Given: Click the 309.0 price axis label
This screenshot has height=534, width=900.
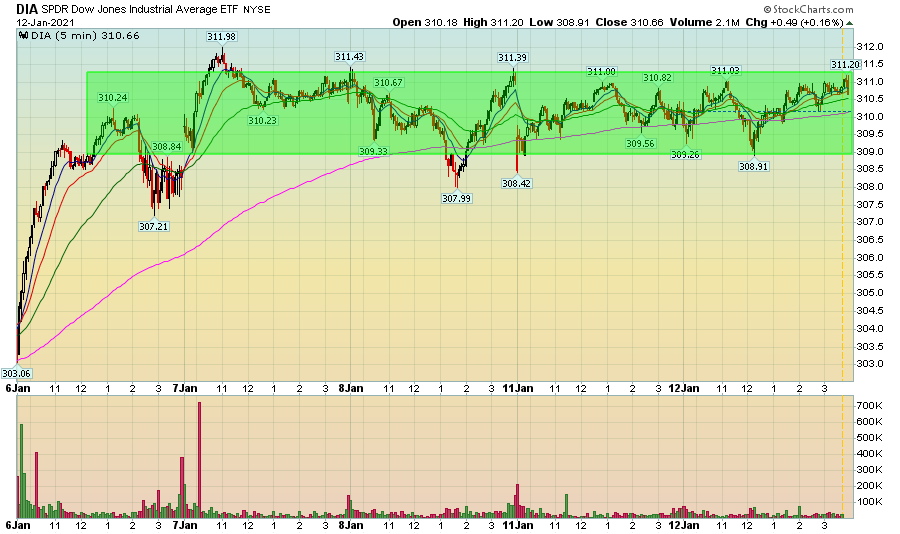Looking at the screenshot, I should (x=870, y=152).
